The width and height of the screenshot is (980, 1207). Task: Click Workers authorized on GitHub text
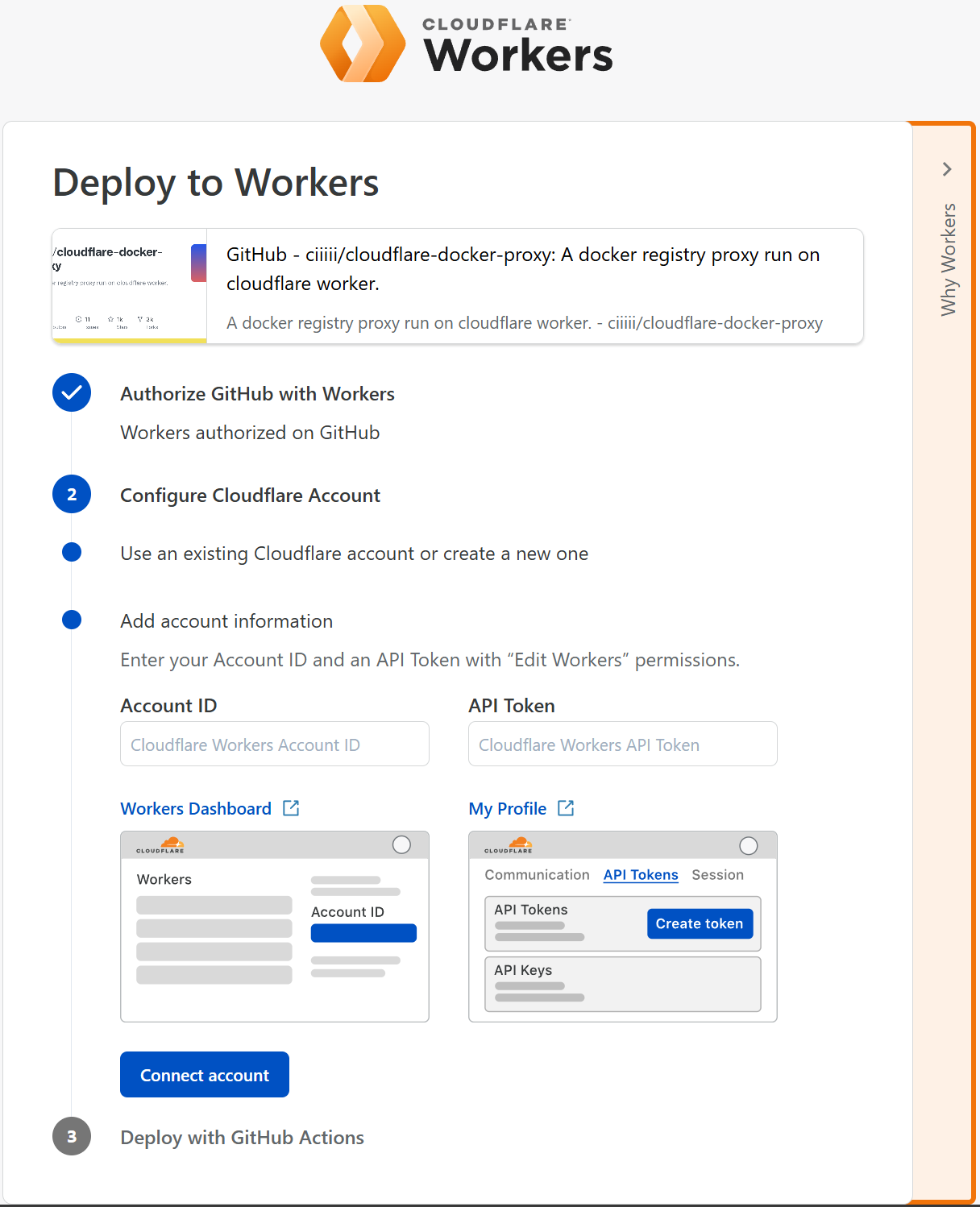click(250, 433)
